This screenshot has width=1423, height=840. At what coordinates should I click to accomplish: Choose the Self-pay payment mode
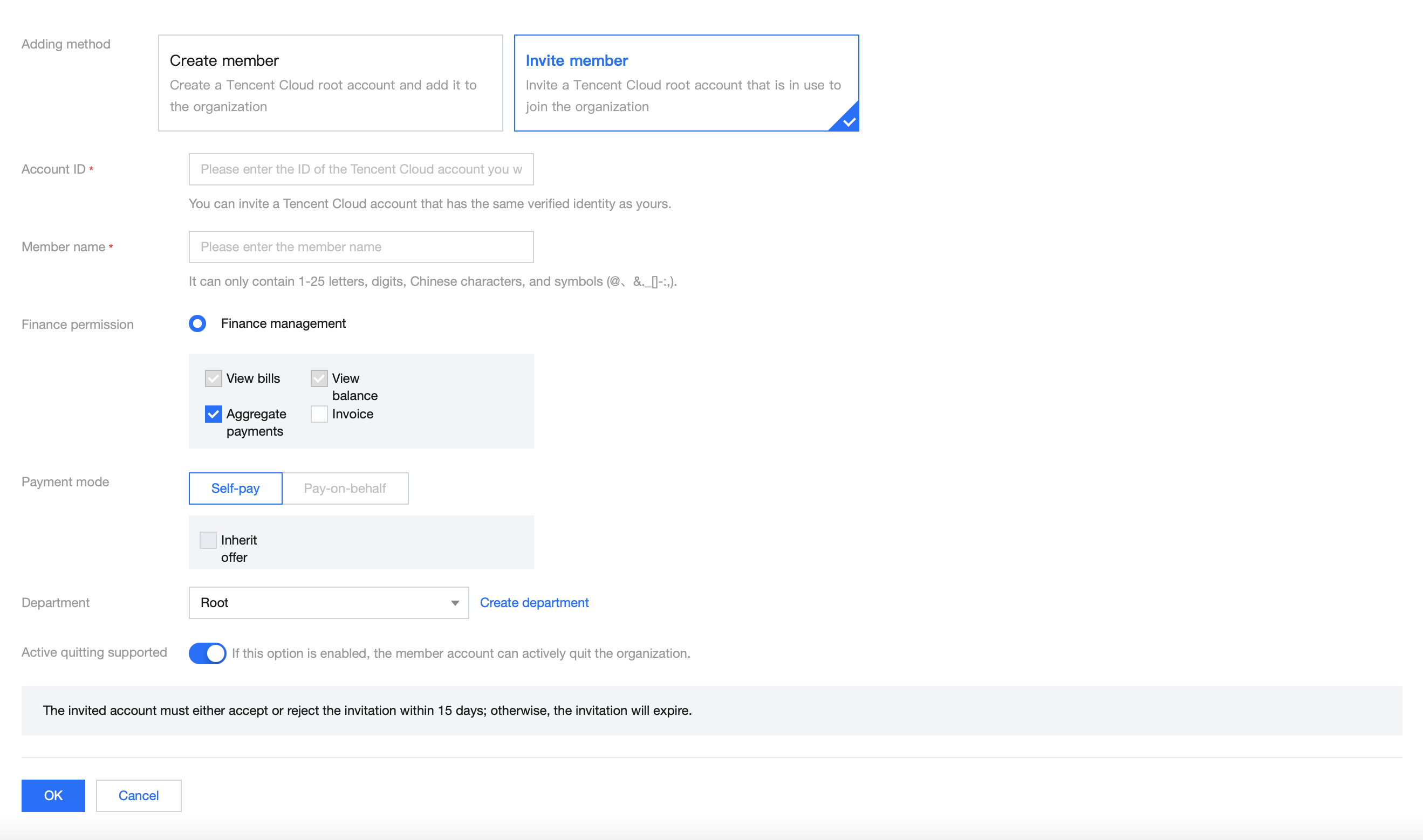(x=235, y=488)
